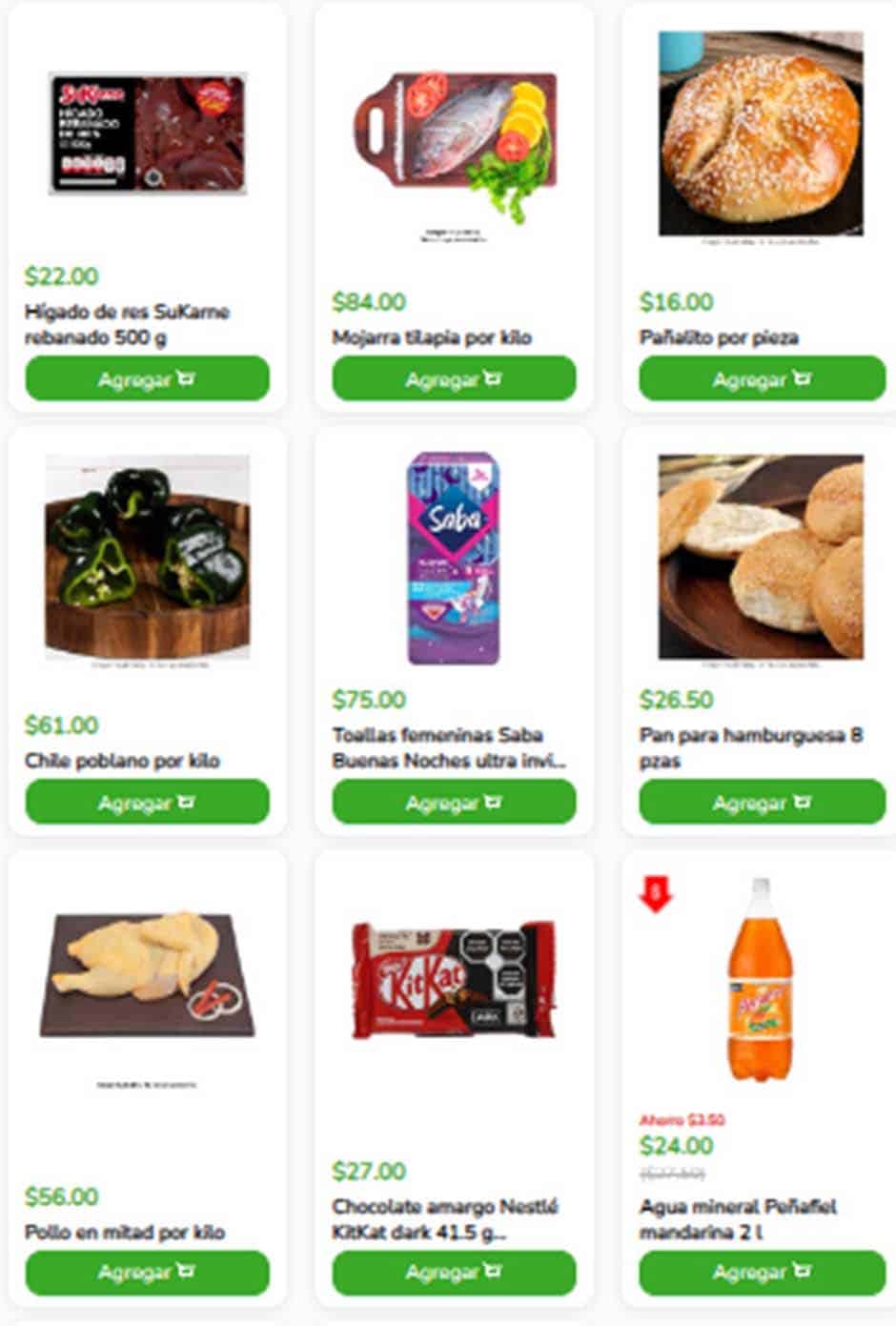Open the Pañalito bread image
This screenshot has width=896, height=1326.
[x=761, y=133]
